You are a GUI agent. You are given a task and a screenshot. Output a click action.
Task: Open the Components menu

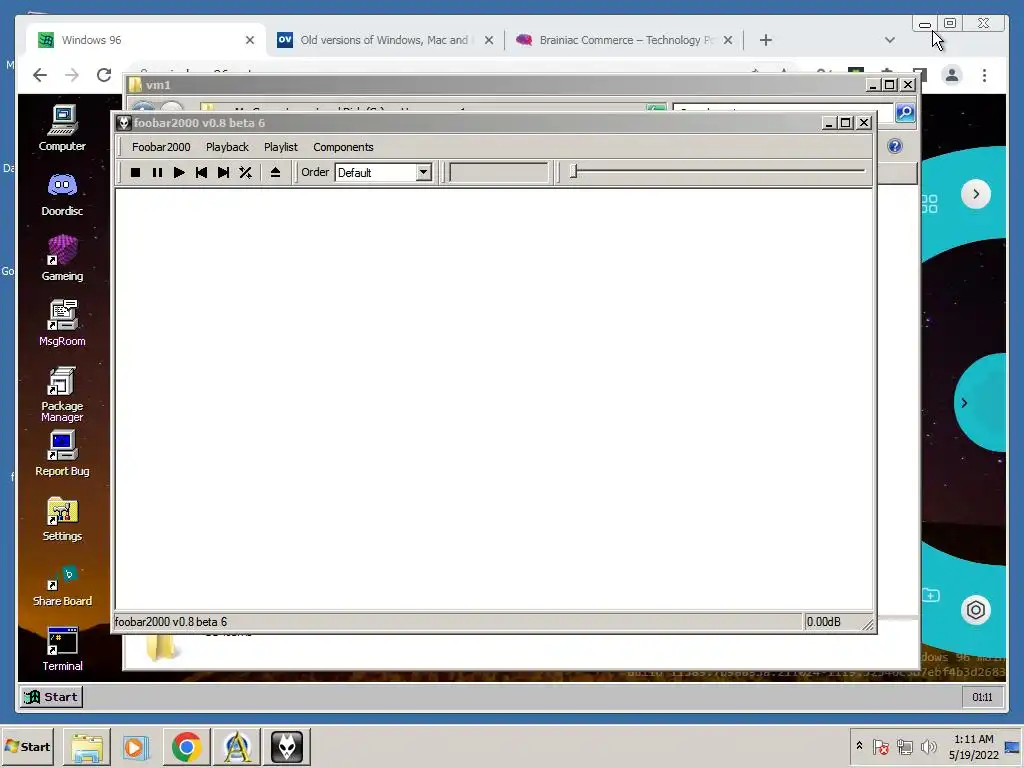pyautogui.click(x=344, y=147)
